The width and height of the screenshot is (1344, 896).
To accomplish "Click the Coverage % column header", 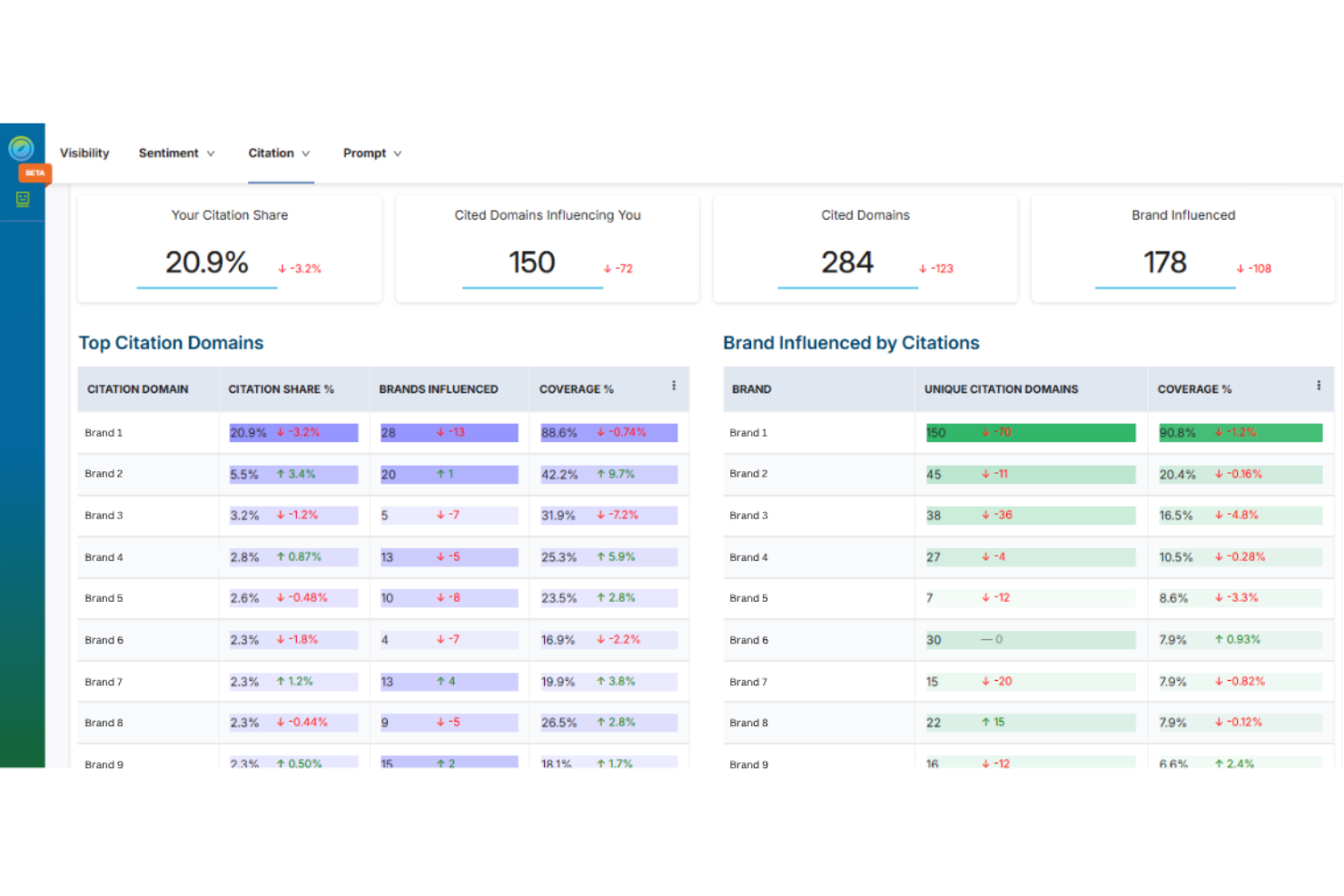I will [577, 389].
